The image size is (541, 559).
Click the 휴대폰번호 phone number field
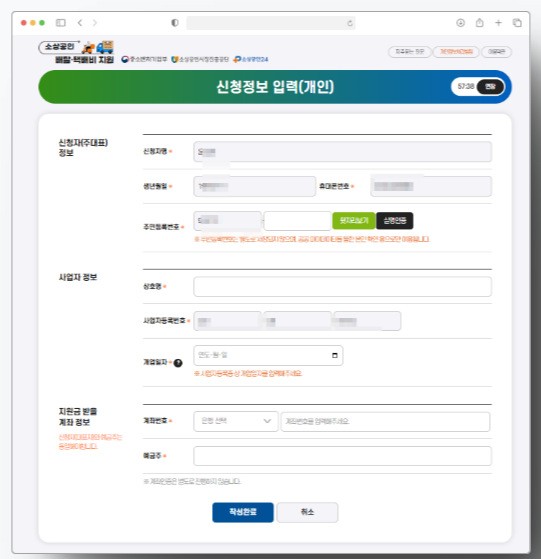[x=431, y=186]
